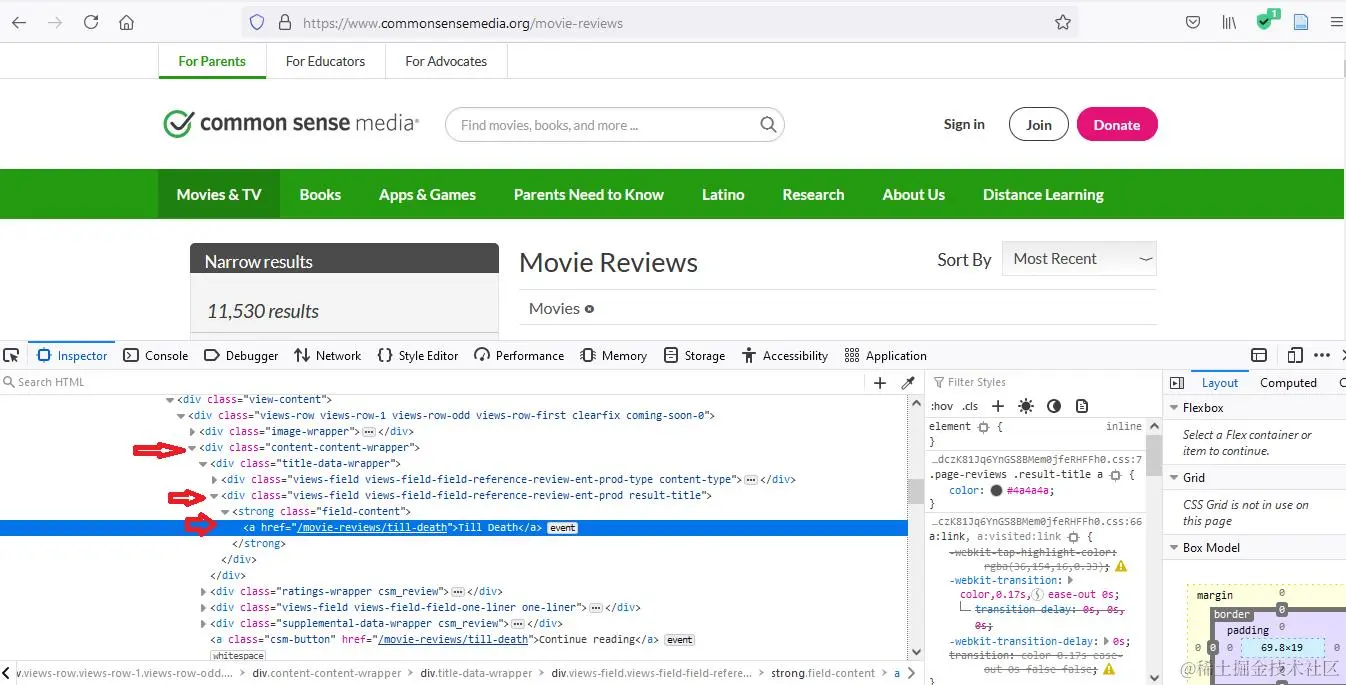Click the padlock site security icon
The width and height of the screenshot is (1346, 685).
[284, 22]
